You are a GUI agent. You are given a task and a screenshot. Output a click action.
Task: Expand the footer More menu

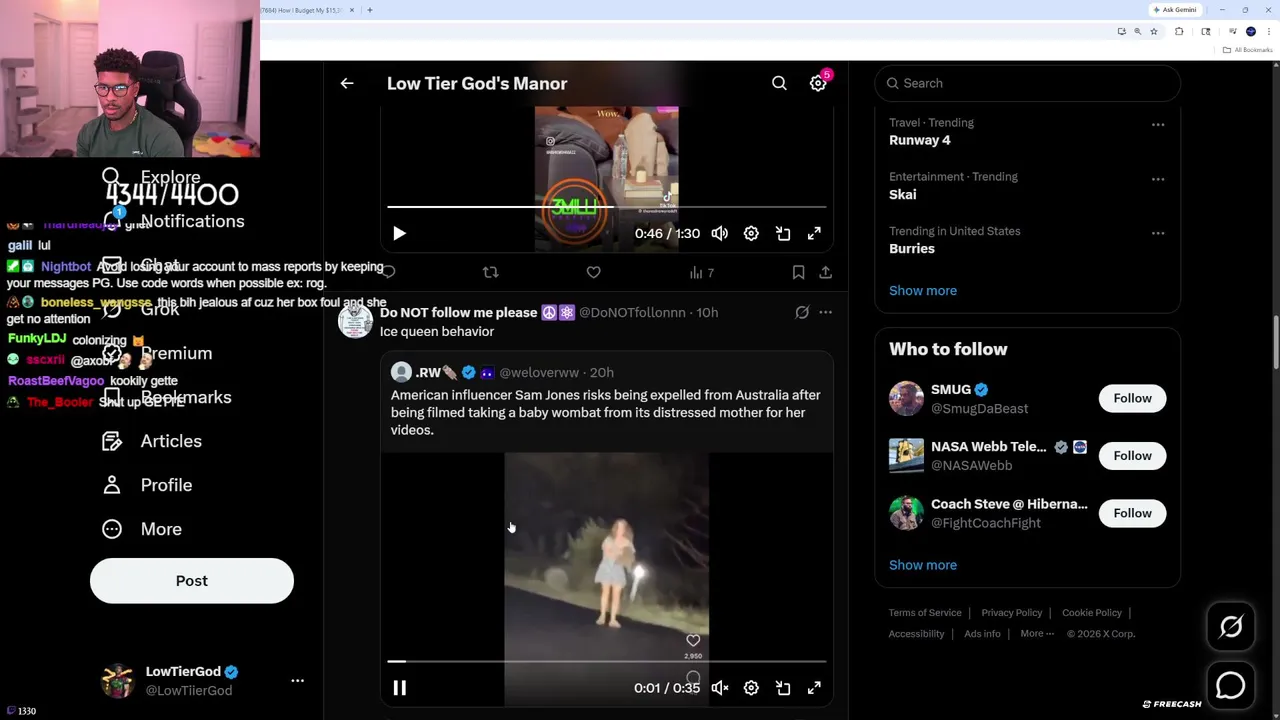click(x=1037, y=633)
